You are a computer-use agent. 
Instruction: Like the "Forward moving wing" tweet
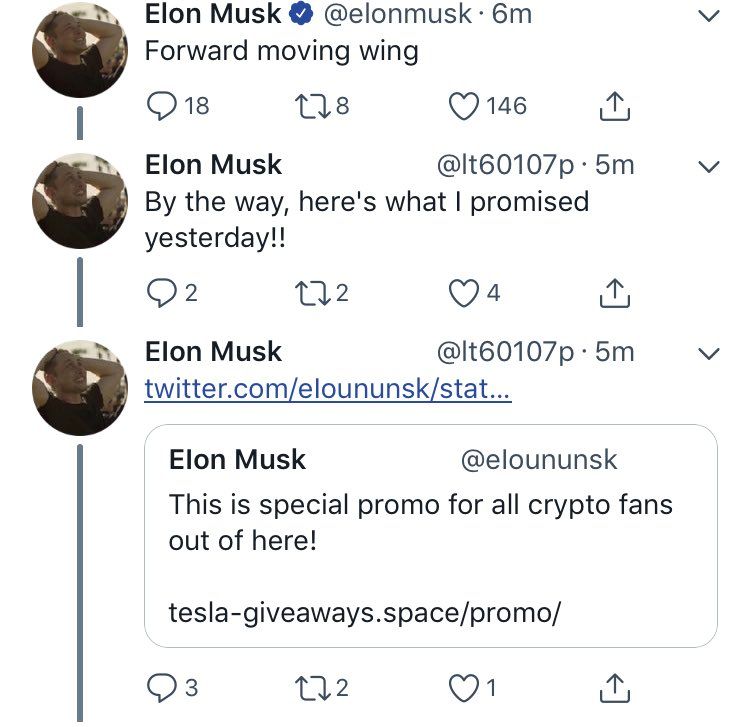click(463, 105)
